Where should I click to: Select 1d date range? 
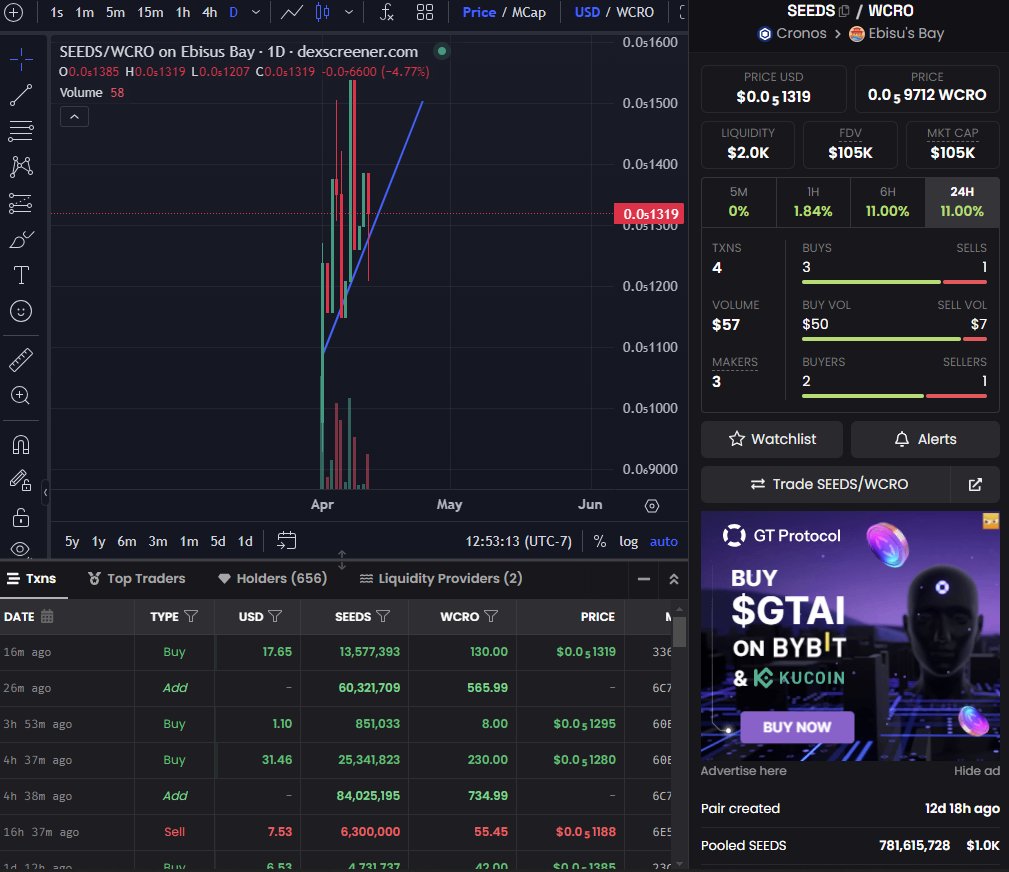[x=245, y=541]
